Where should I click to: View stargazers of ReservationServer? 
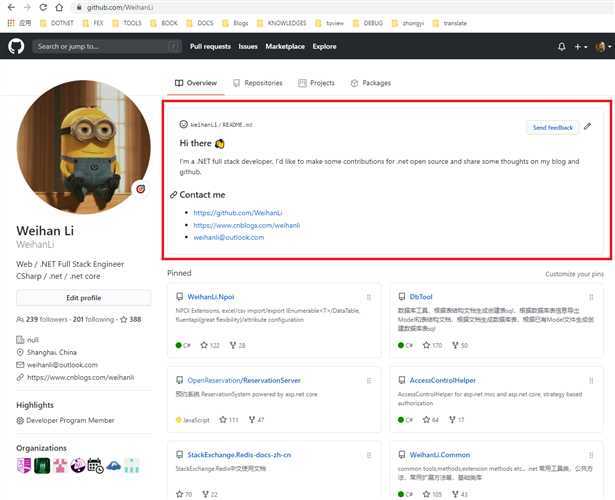click(229, 420)
